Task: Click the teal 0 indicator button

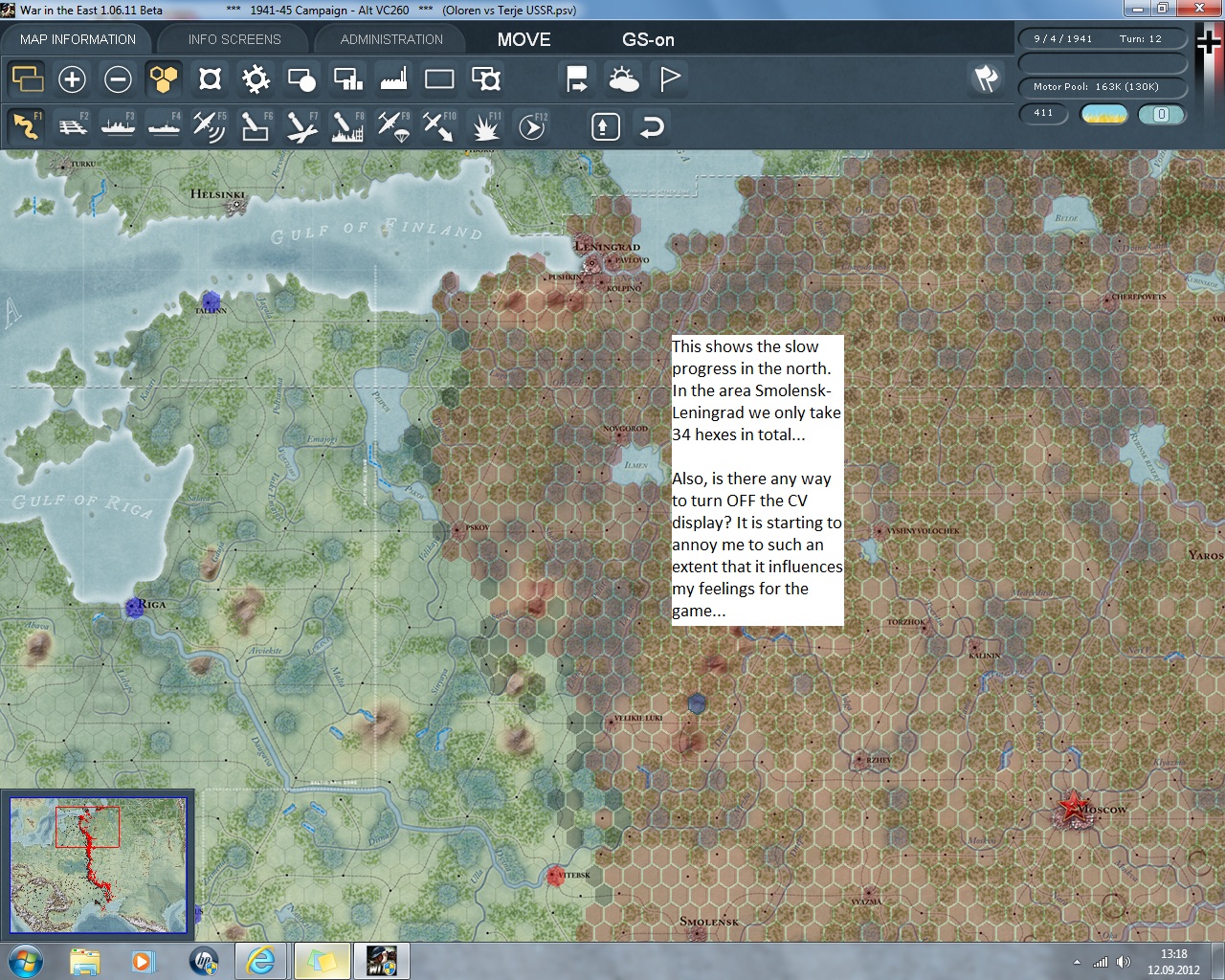Action: click(x=1162, y=114)
